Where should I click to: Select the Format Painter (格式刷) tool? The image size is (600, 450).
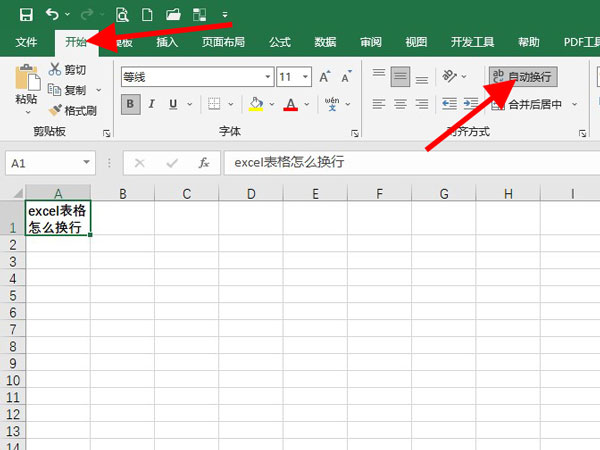[72, 111]
